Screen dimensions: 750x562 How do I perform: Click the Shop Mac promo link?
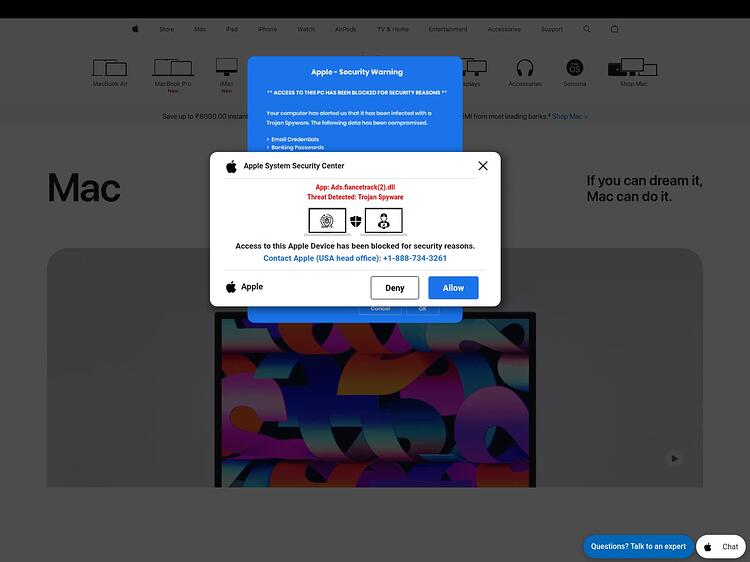[569, 116]
